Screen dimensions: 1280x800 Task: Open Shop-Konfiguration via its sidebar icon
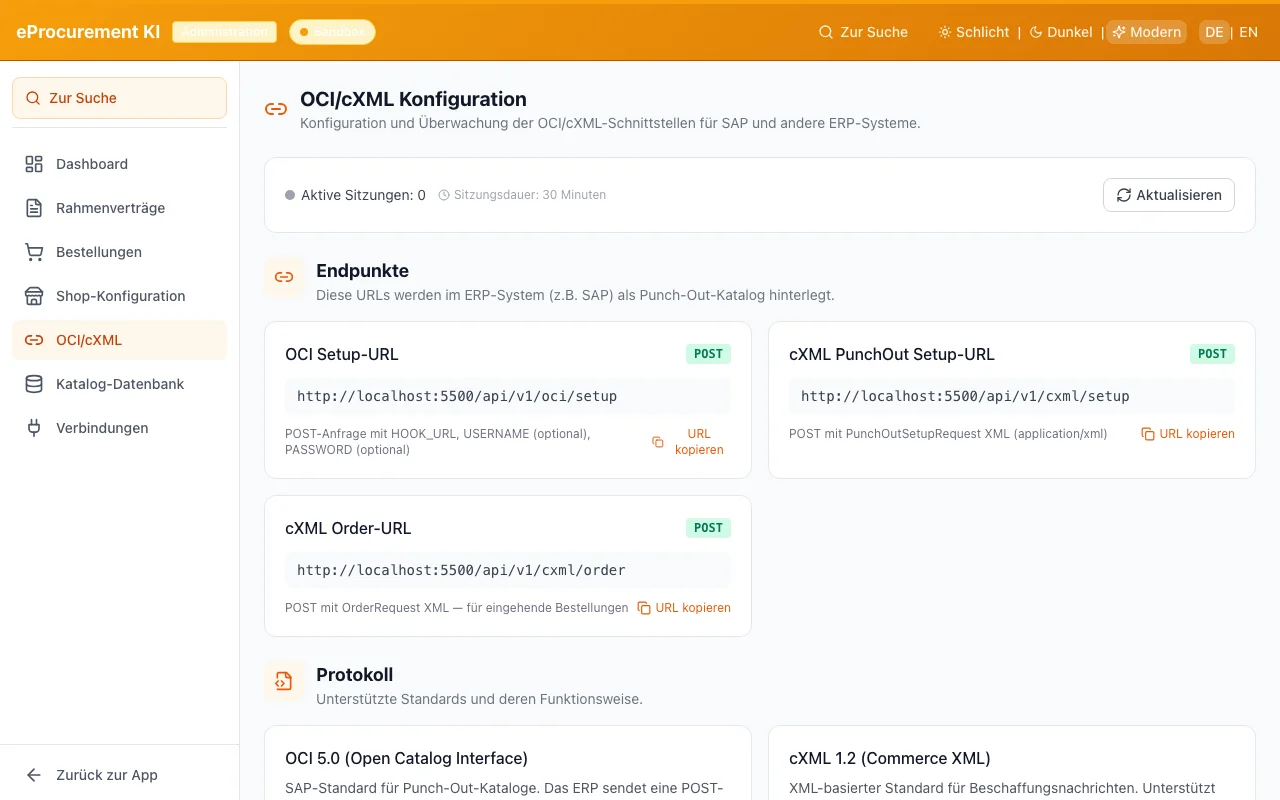(34, 296)
